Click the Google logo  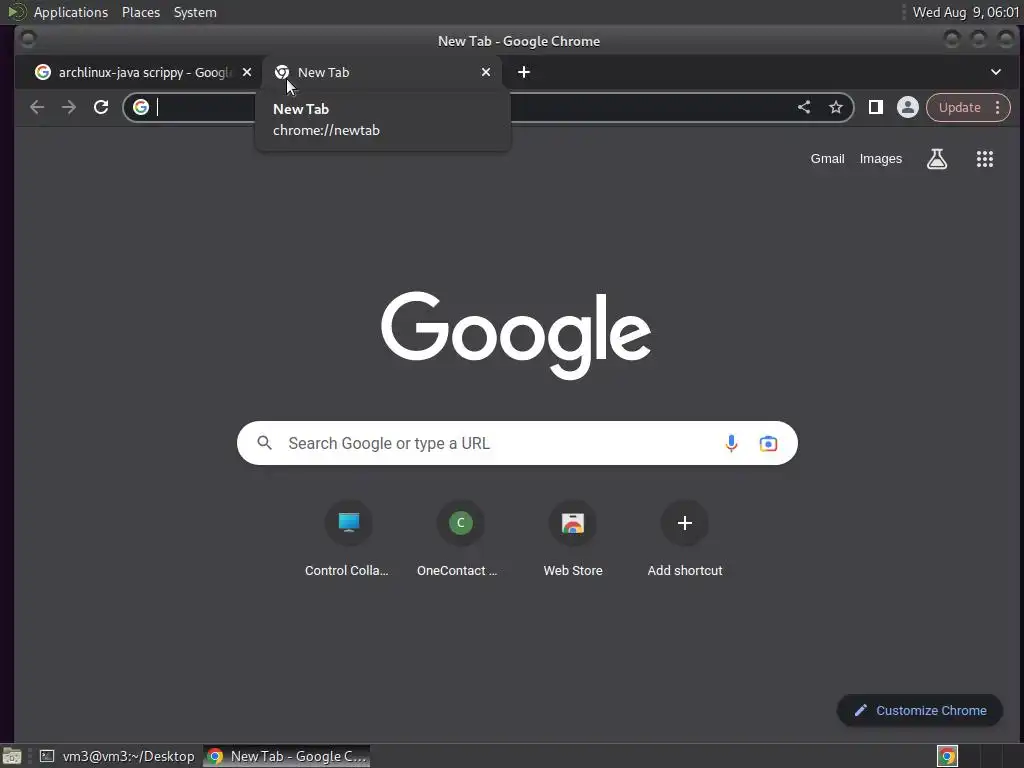click(516, 334)
